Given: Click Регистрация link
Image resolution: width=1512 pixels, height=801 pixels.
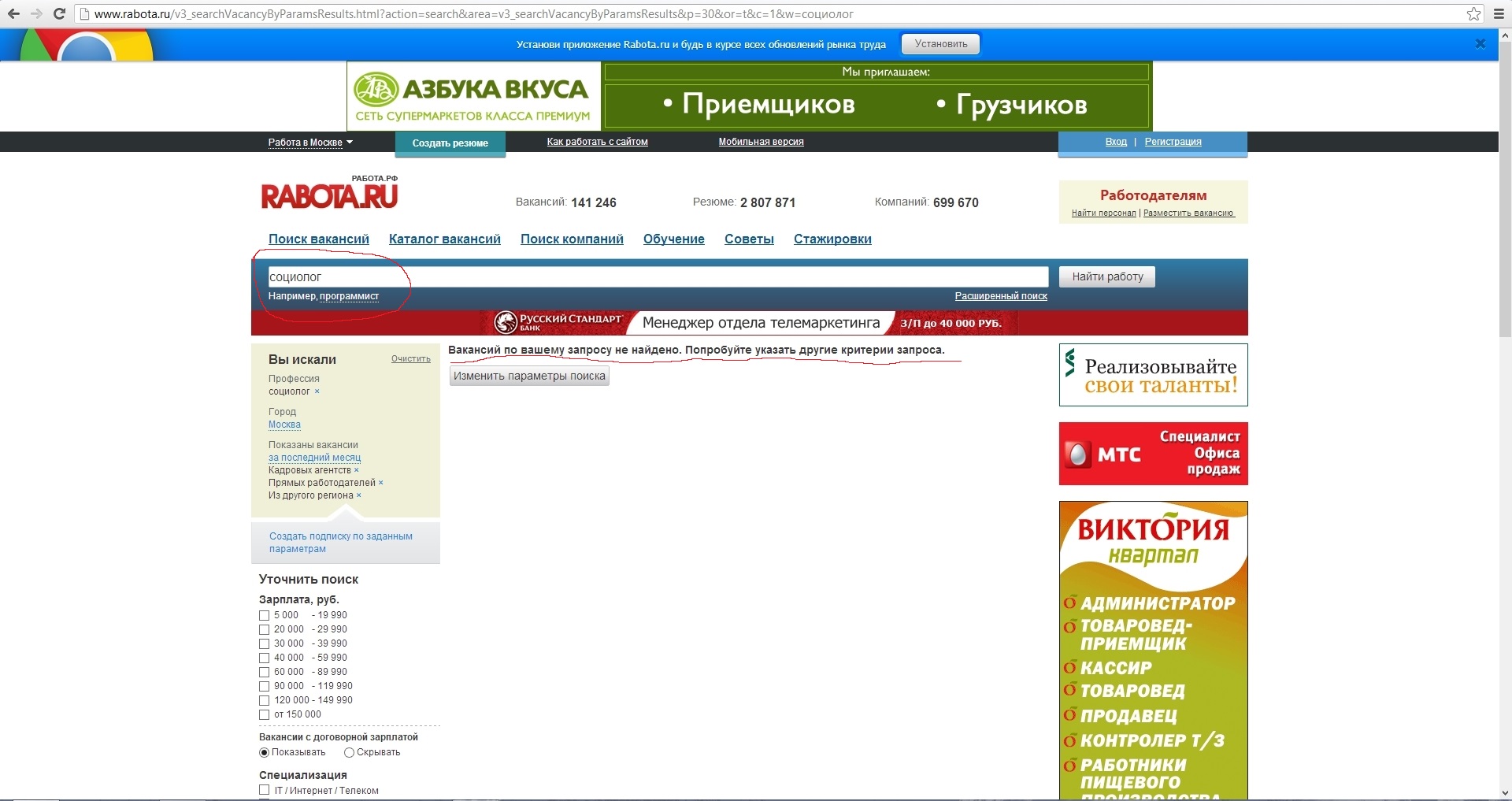Looking at the screenshot, I should point(1173,142).
